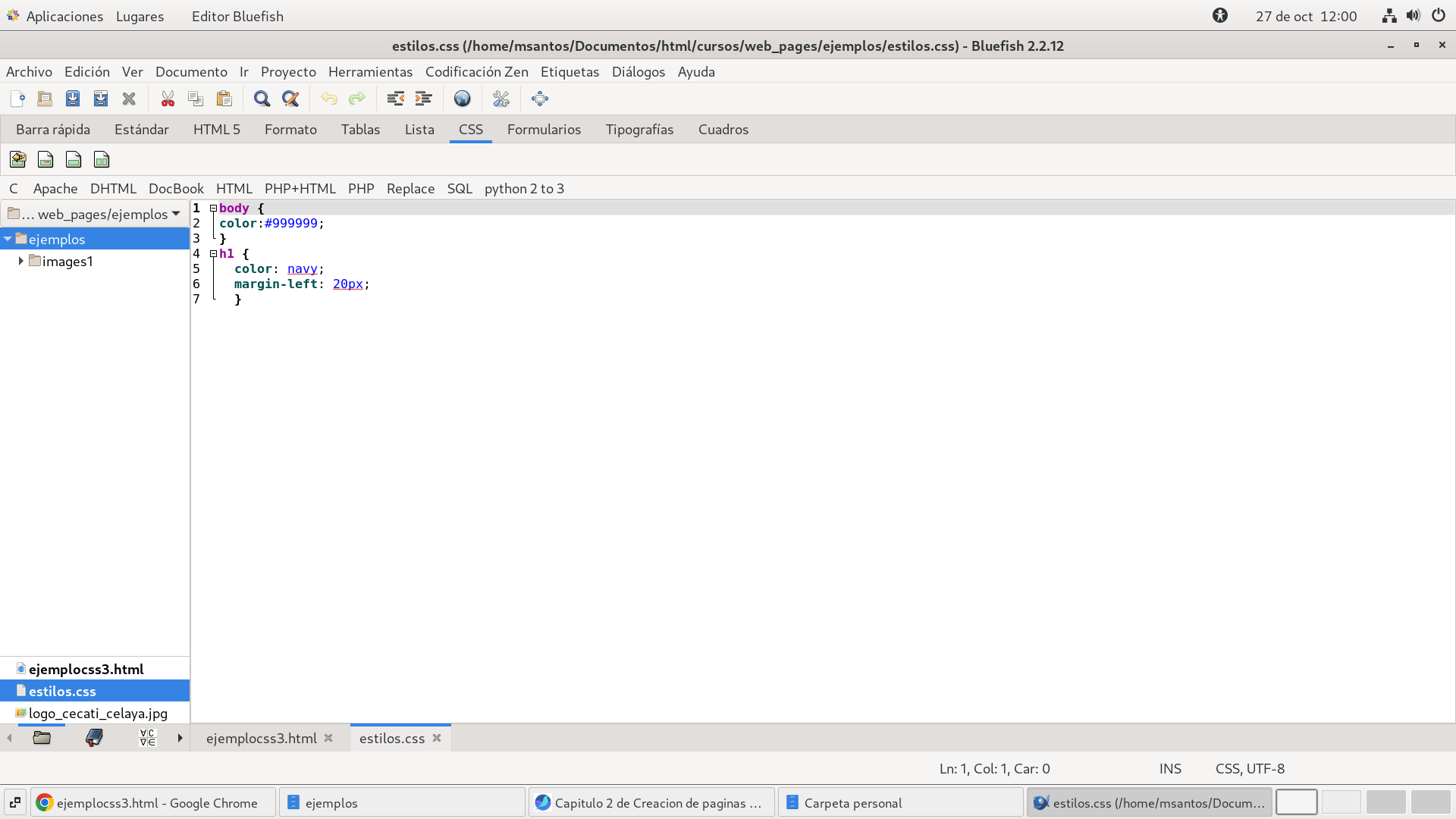
Task: Toggle fullscreen mode icon
Action: 540,99
